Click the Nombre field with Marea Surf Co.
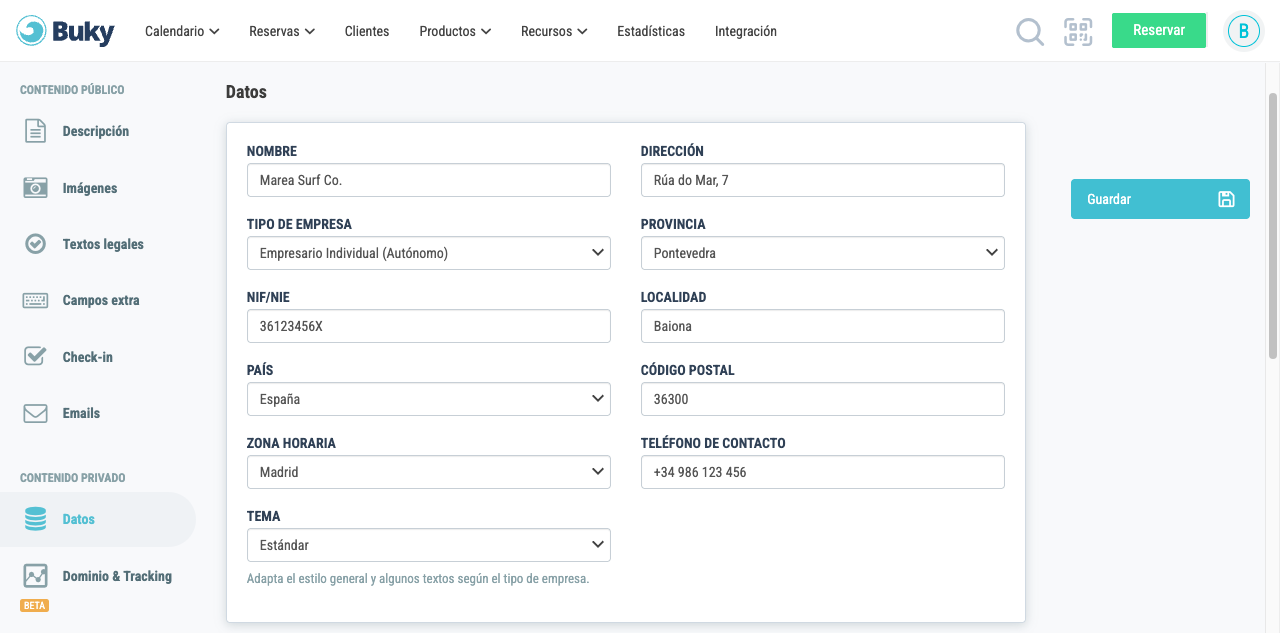 pos(429,180)
